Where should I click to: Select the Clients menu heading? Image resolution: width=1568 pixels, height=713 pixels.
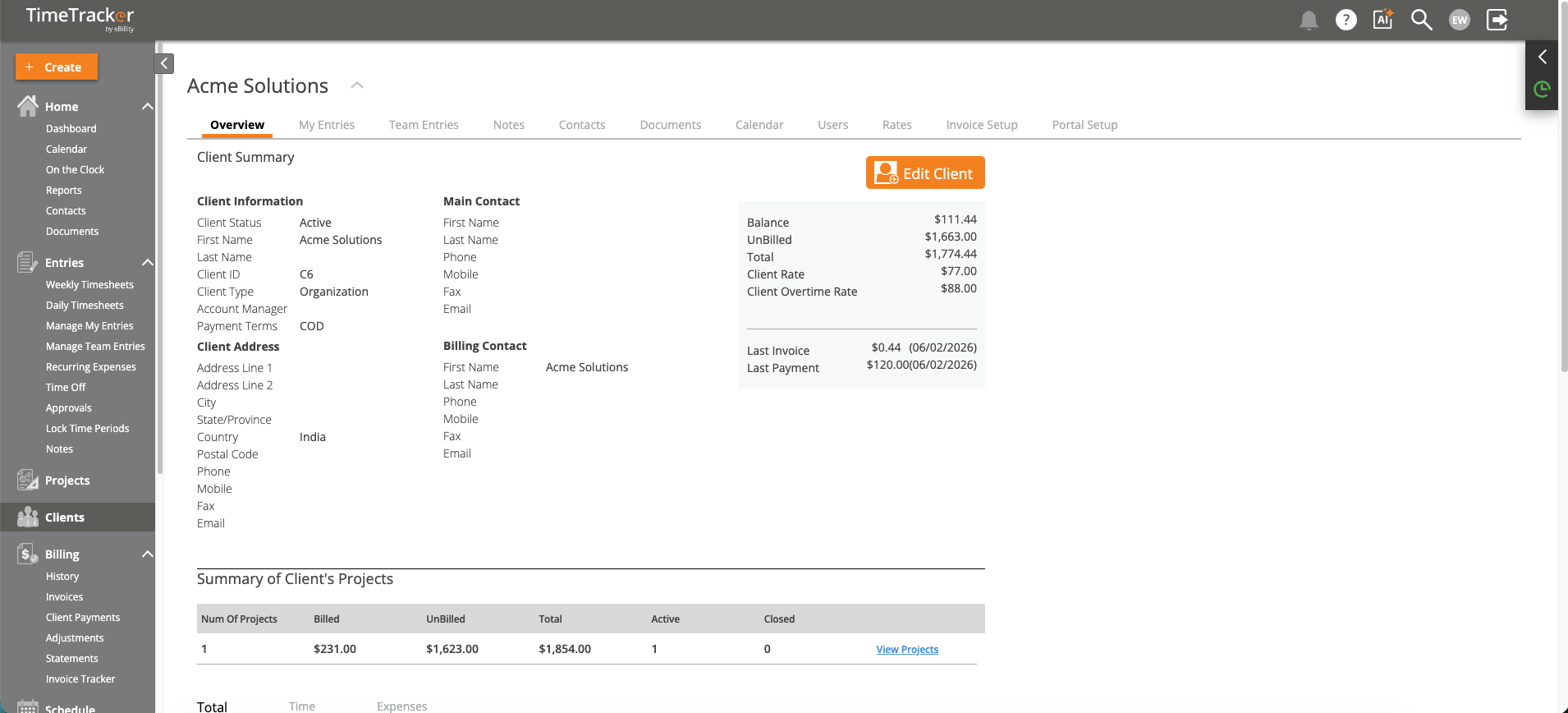point(65,517)
